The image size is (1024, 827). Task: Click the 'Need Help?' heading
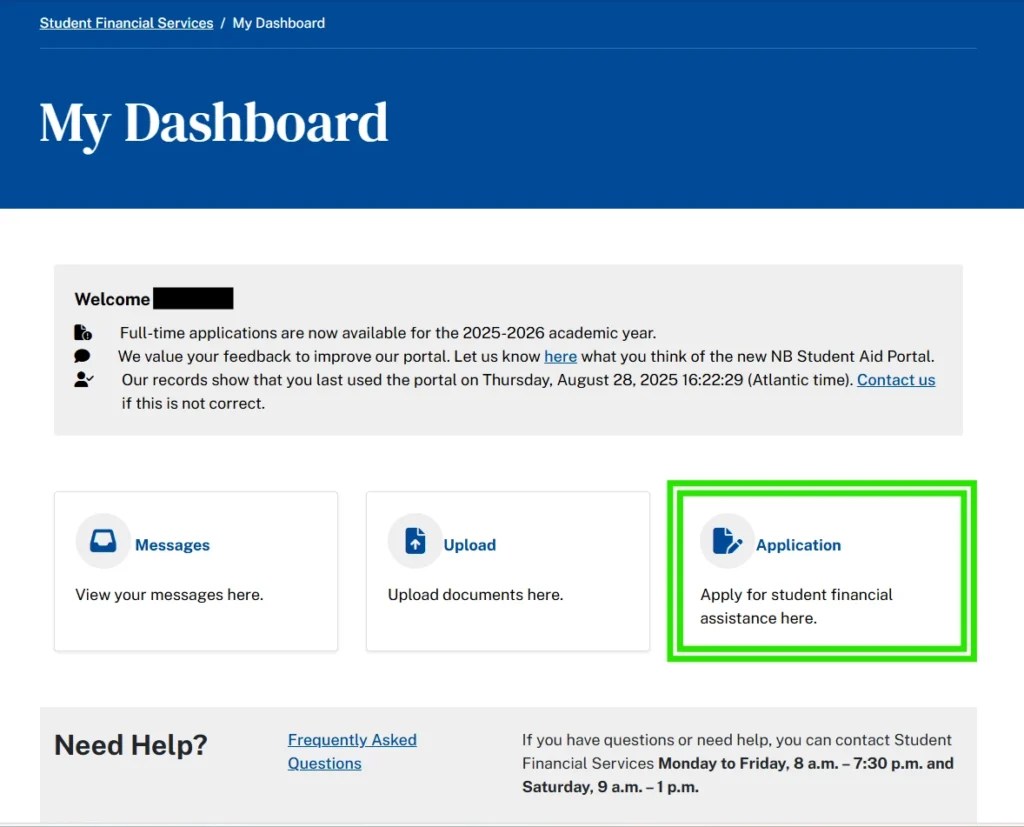[131, 744]
